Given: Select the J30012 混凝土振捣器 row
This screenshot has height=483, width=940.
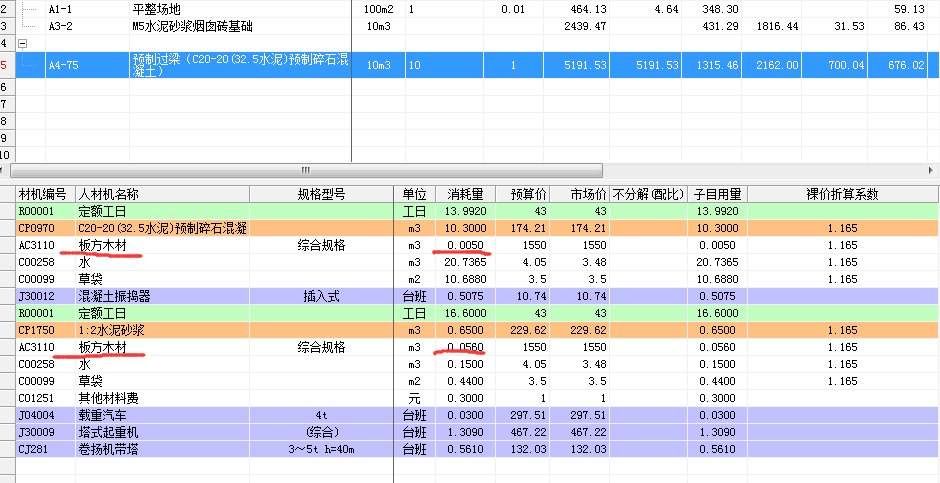Looking at the screenshot, I should pos(477,296).
